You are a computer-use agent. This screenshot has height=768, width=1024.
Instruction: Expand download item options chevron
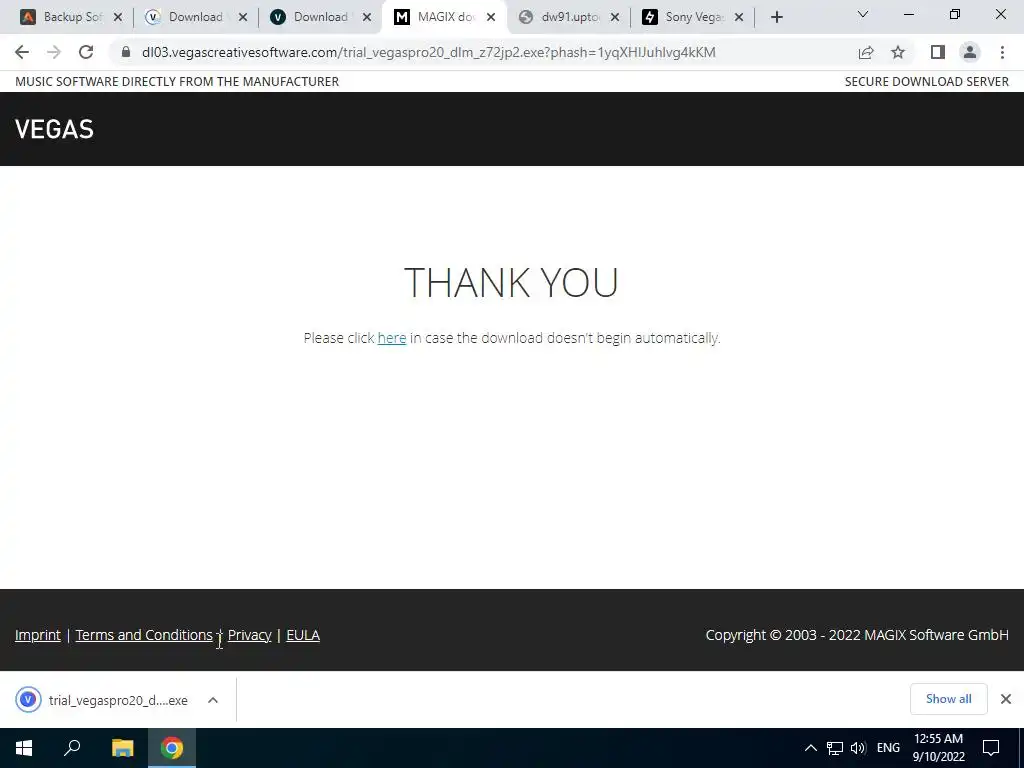pyautogui.click(x=212, y=700)
